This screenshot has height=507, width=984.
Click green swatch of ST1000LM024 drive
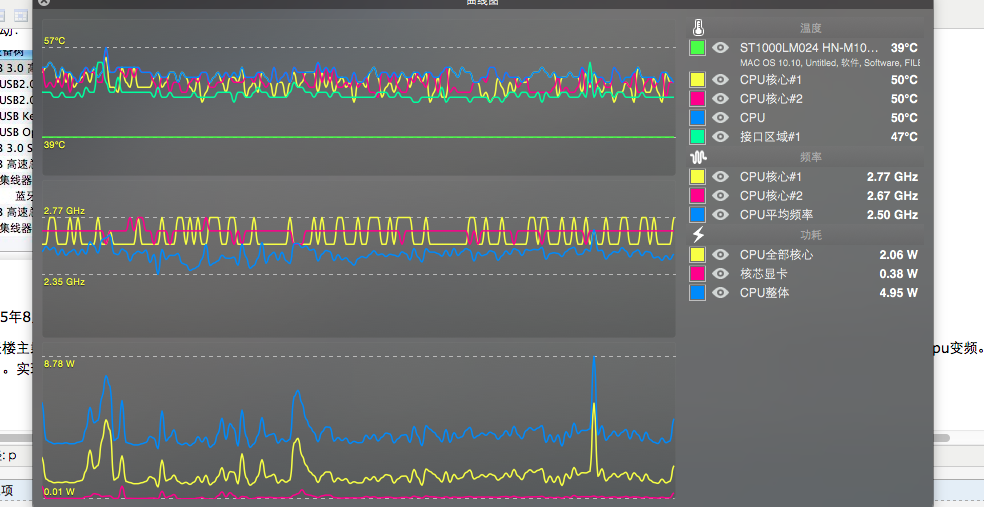697,48
